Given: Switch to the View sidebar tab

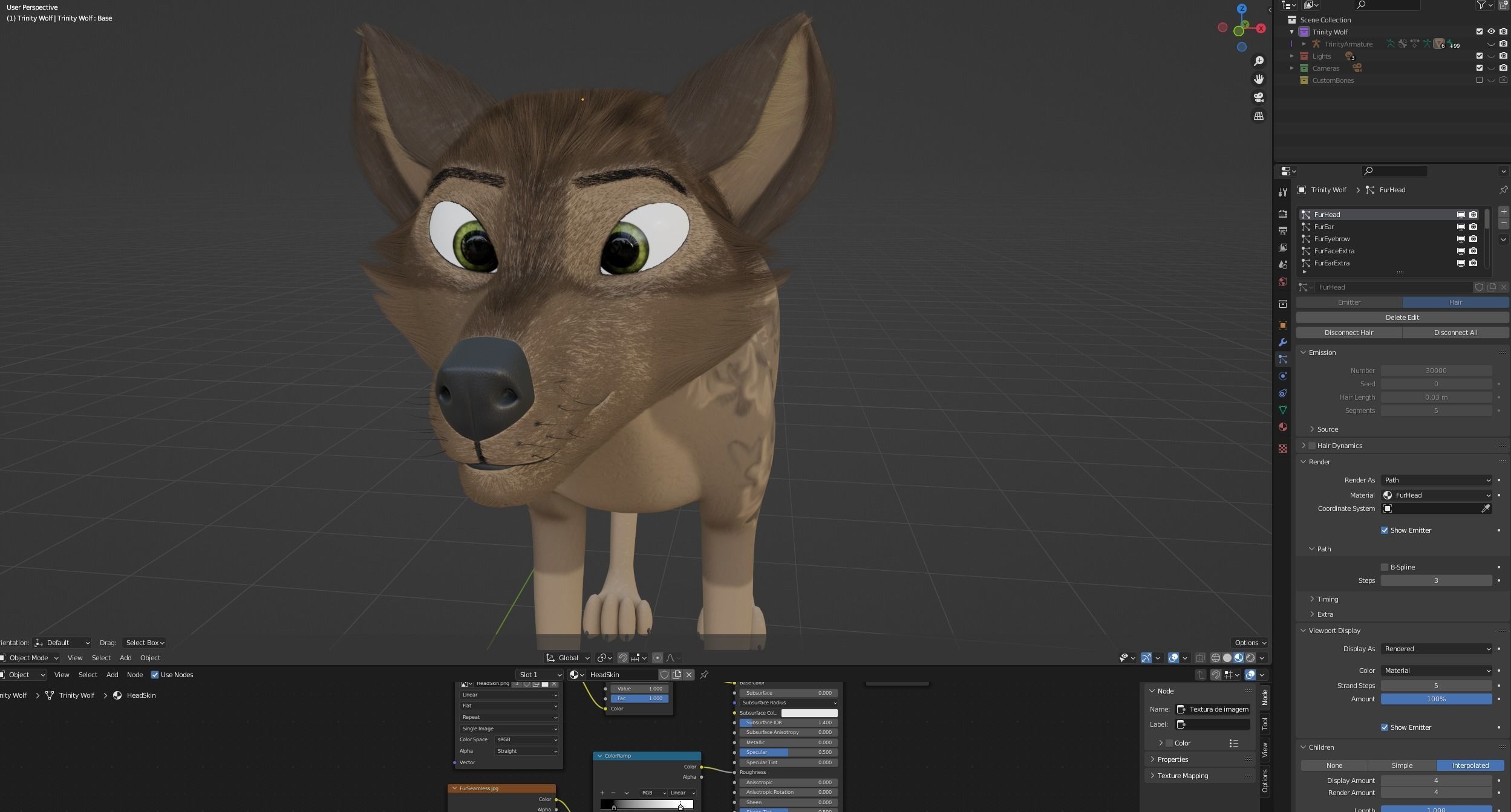Looking at the screenshot, I should 1265,750.
